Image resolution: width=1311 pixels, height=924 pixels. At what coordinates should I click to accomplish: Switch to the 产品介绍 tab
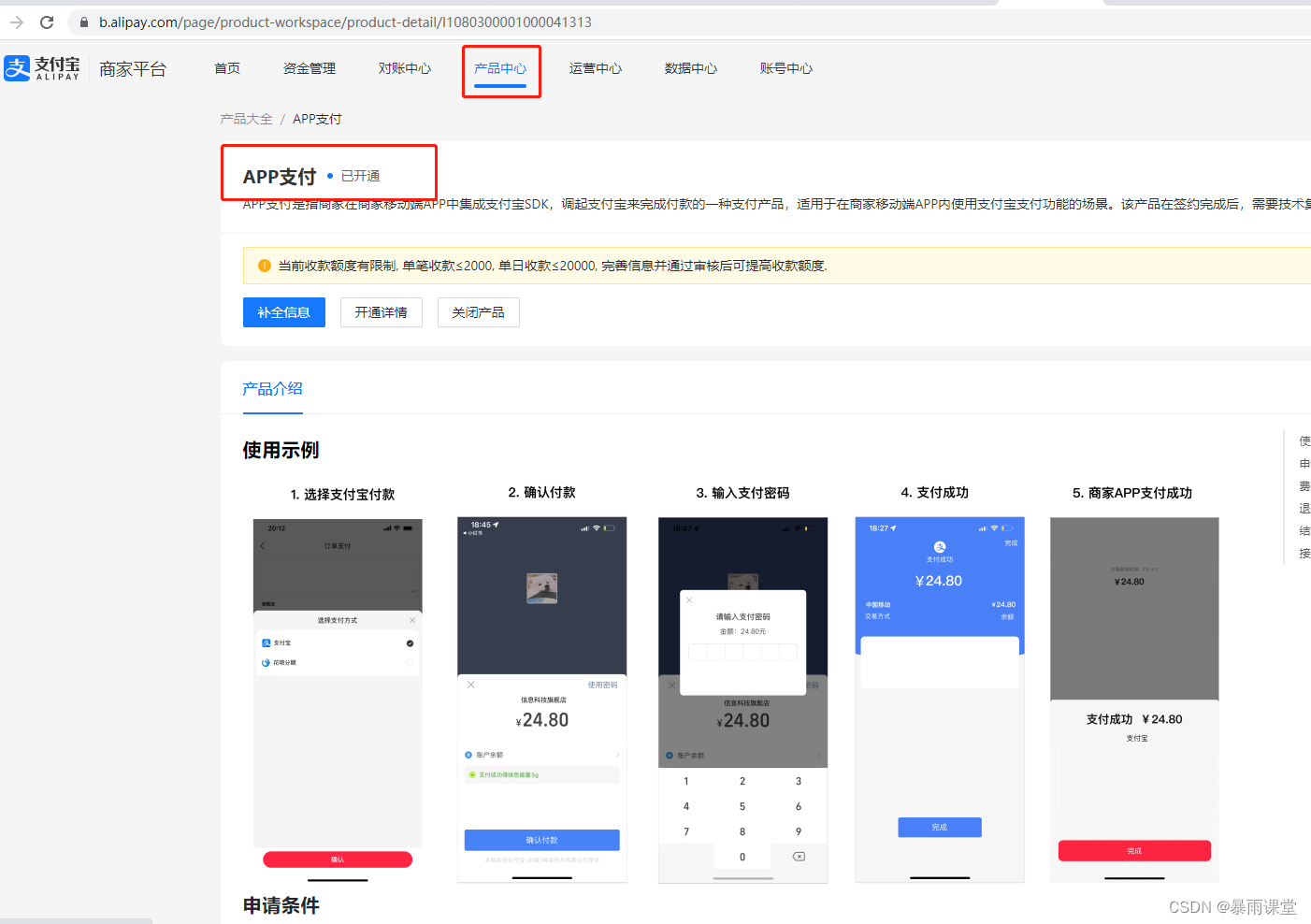pos(272,389)
